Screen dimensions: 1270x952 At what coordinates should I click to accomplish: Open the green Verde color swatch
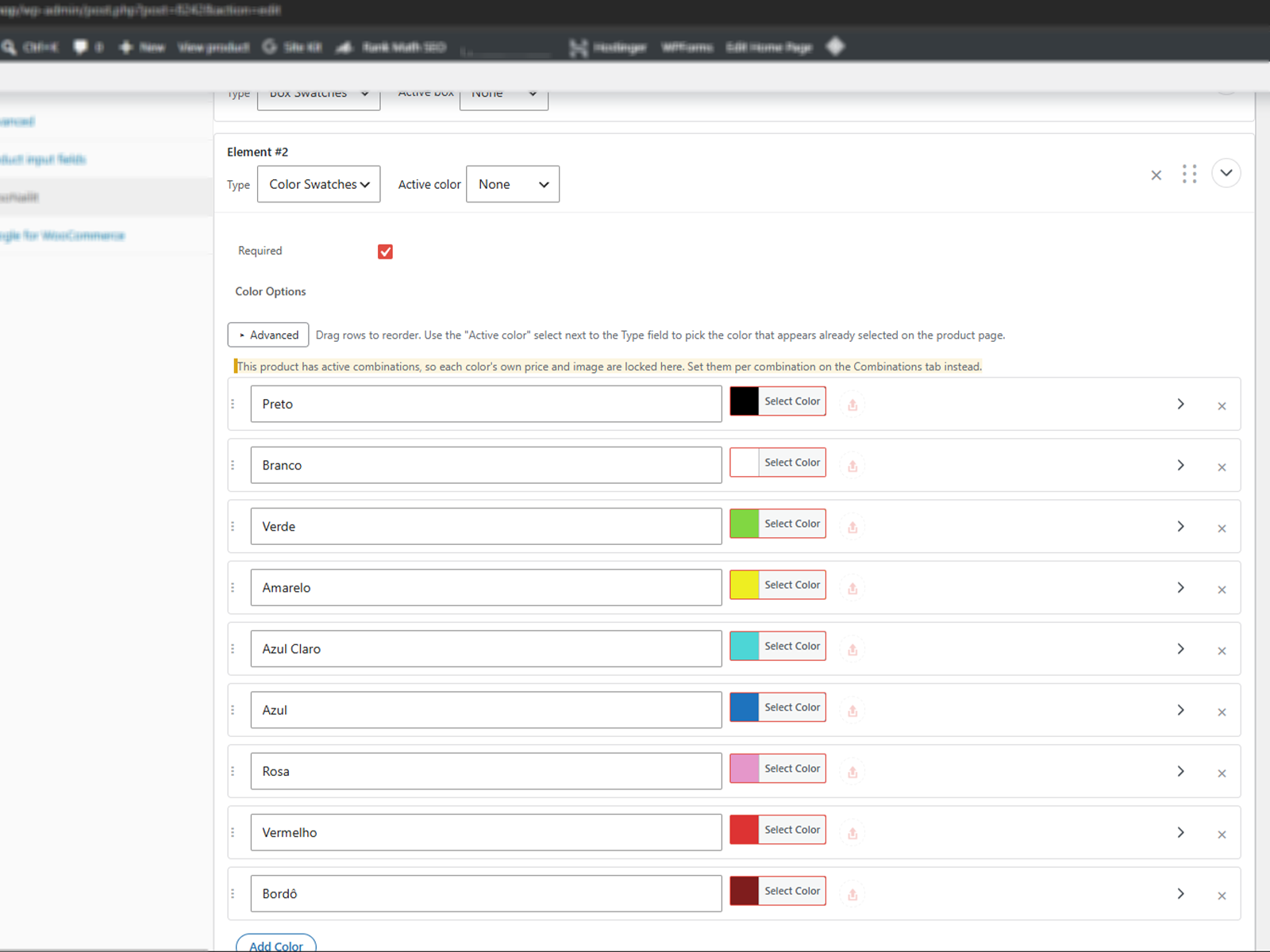pyautogui.click(x=745, y=524)
